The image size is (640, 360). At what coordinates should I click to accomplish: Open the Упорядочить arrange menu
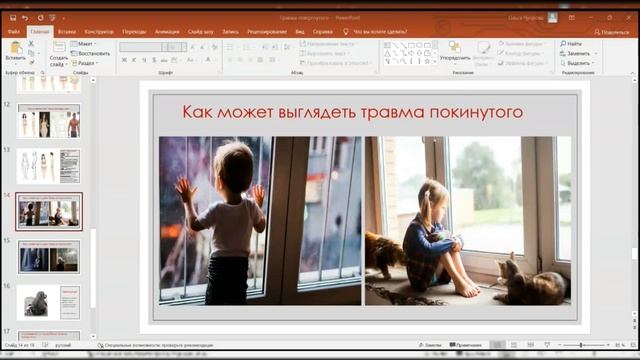(455, 52)
